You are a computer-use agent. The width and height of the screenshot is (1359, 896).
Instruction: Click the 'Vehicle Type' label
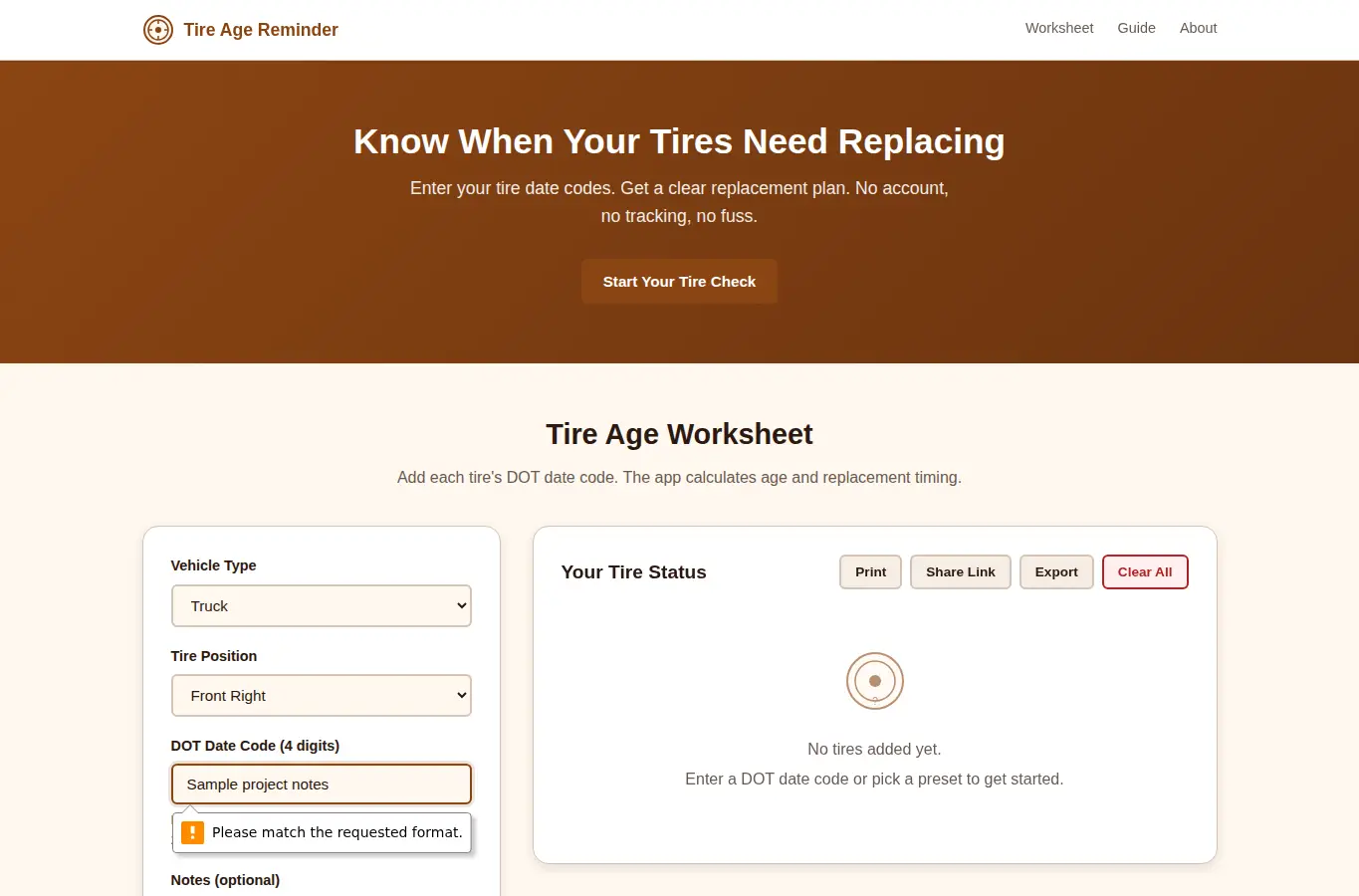[x=213, y=565]
